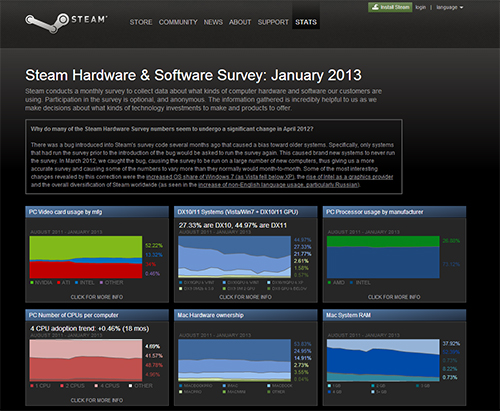Click the red ATI legend swatch
The width and height of the screenshot is (500, 411).
tap(59, 283)
